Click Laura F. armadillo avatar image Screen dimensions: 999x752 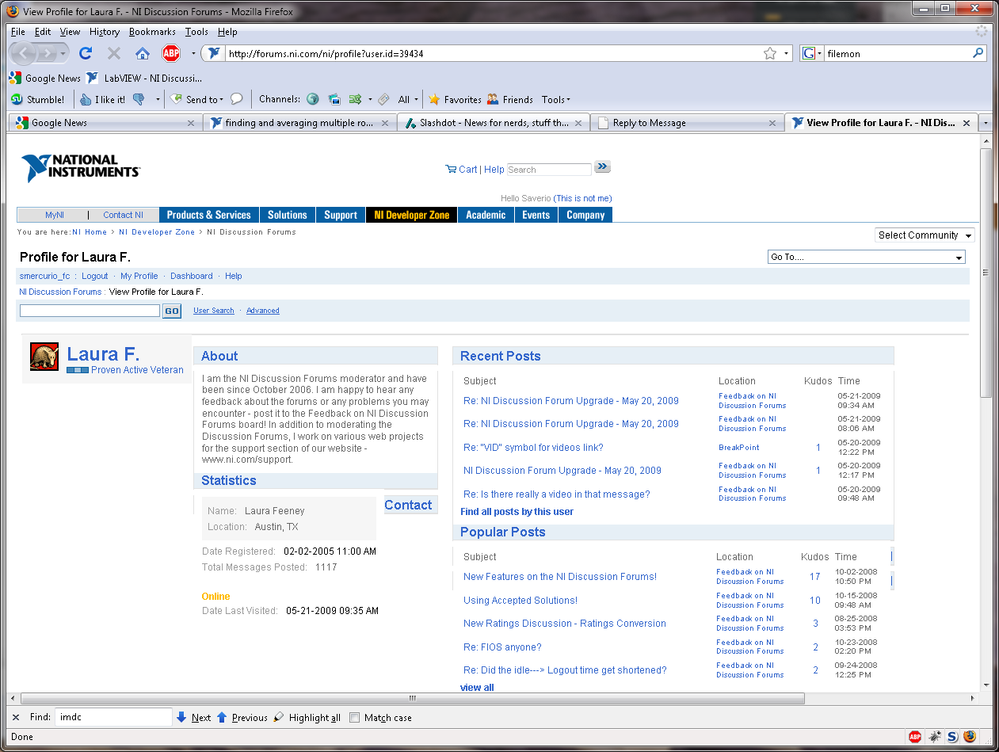[x=44, y=357]
